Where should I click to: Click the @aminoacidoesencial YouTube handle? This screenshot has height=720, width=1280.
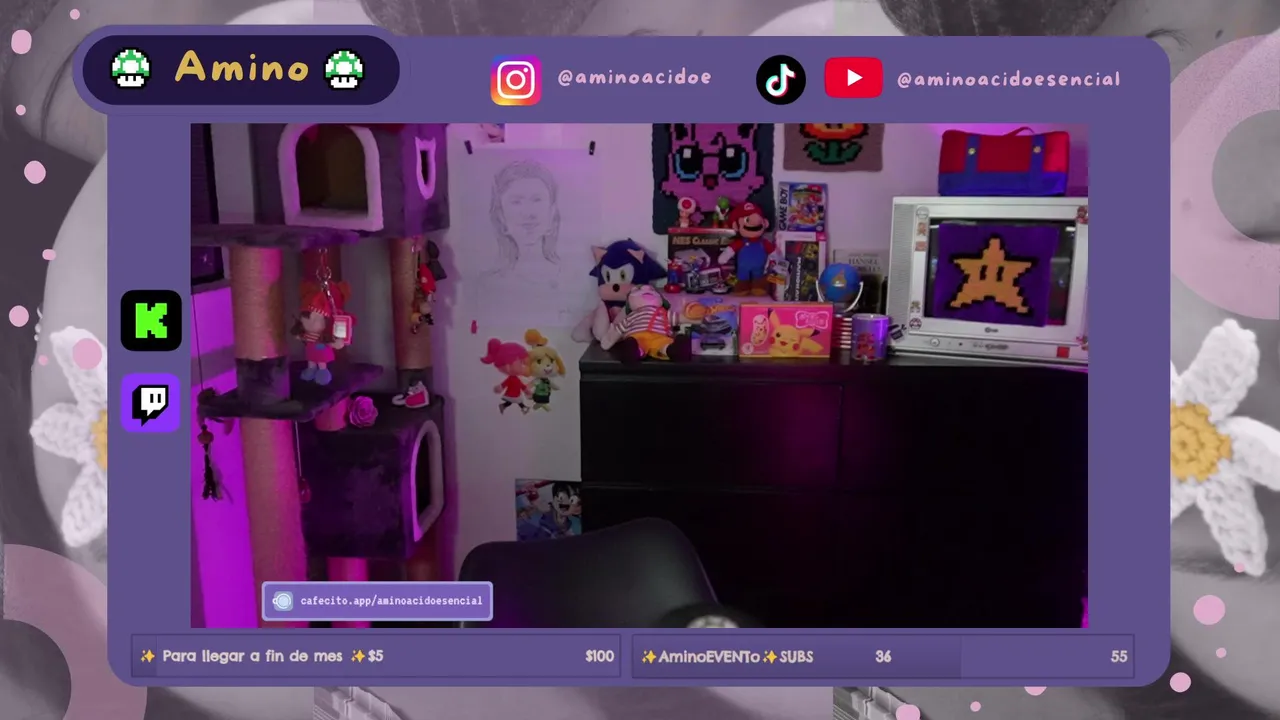pyautogui.click(x=1008, y=79)
